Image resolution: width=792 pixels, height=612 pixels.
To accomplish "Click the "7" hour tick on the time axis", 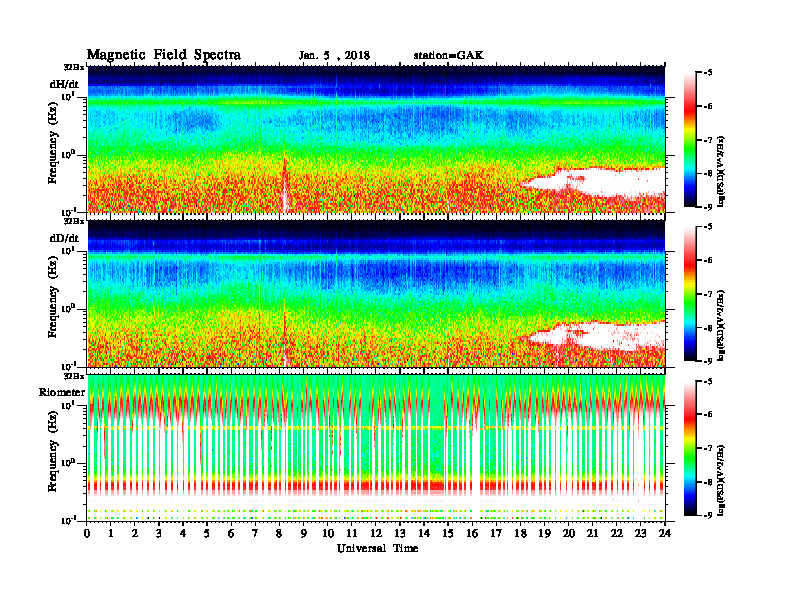I will [255, 533].
